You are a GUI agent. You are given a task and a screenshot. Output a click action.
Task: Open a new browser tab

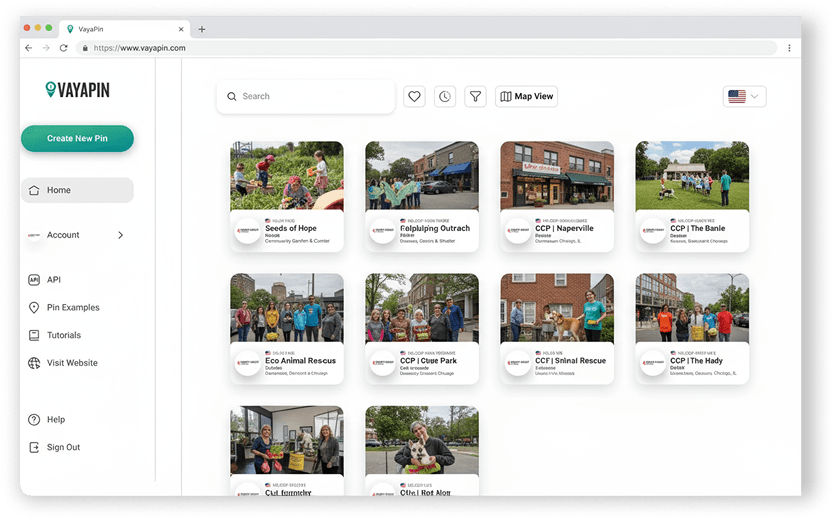[202, 29]
